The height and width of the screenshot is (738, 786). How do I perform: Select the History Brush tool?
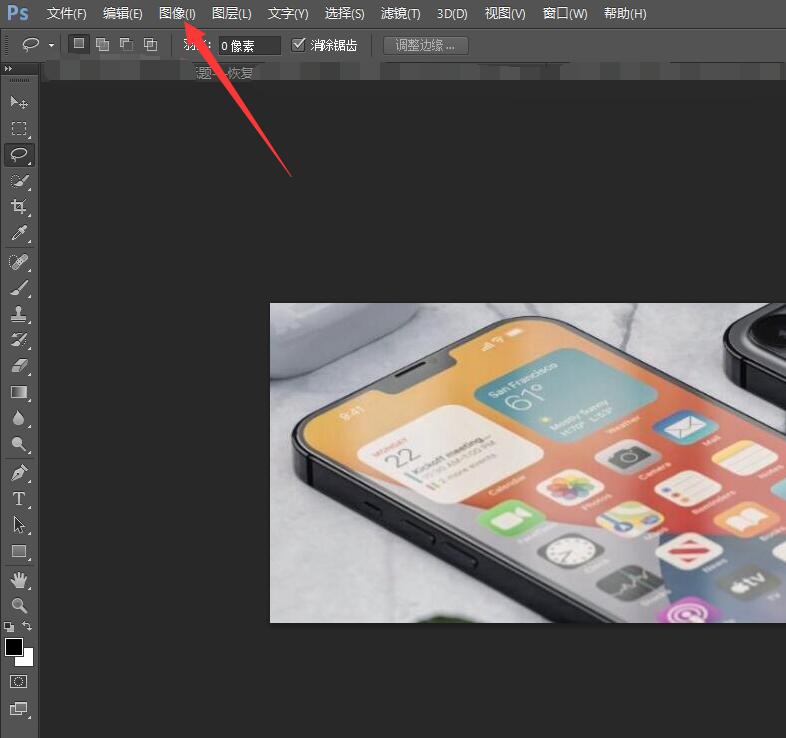click(x=19, y=340)
